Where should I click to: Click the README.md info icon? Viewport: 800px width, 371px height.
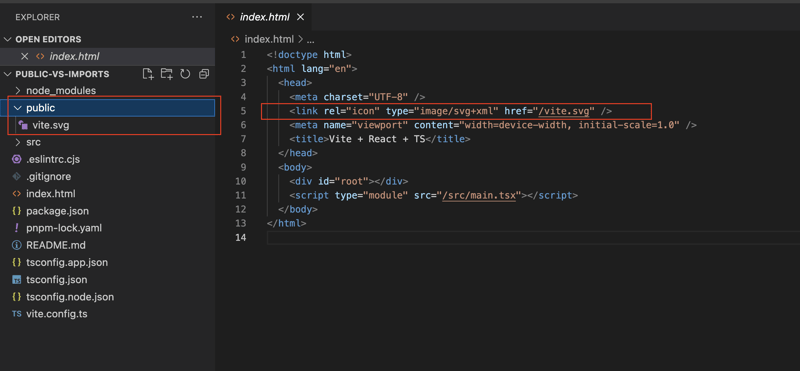(16, 245)
